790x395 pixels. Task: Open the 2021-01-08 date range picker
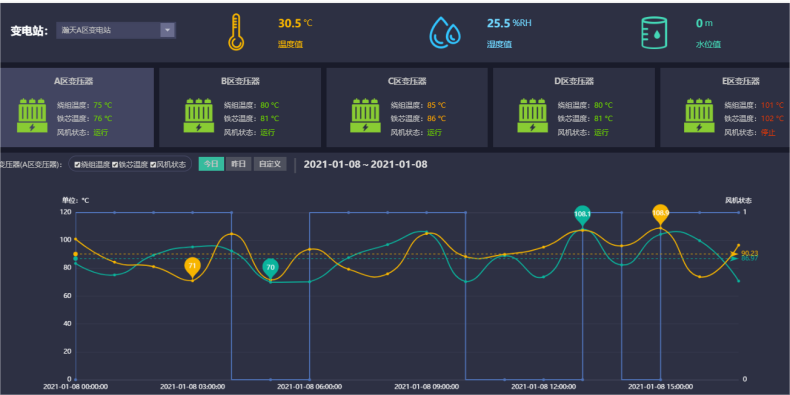click(x=365, y=164)
